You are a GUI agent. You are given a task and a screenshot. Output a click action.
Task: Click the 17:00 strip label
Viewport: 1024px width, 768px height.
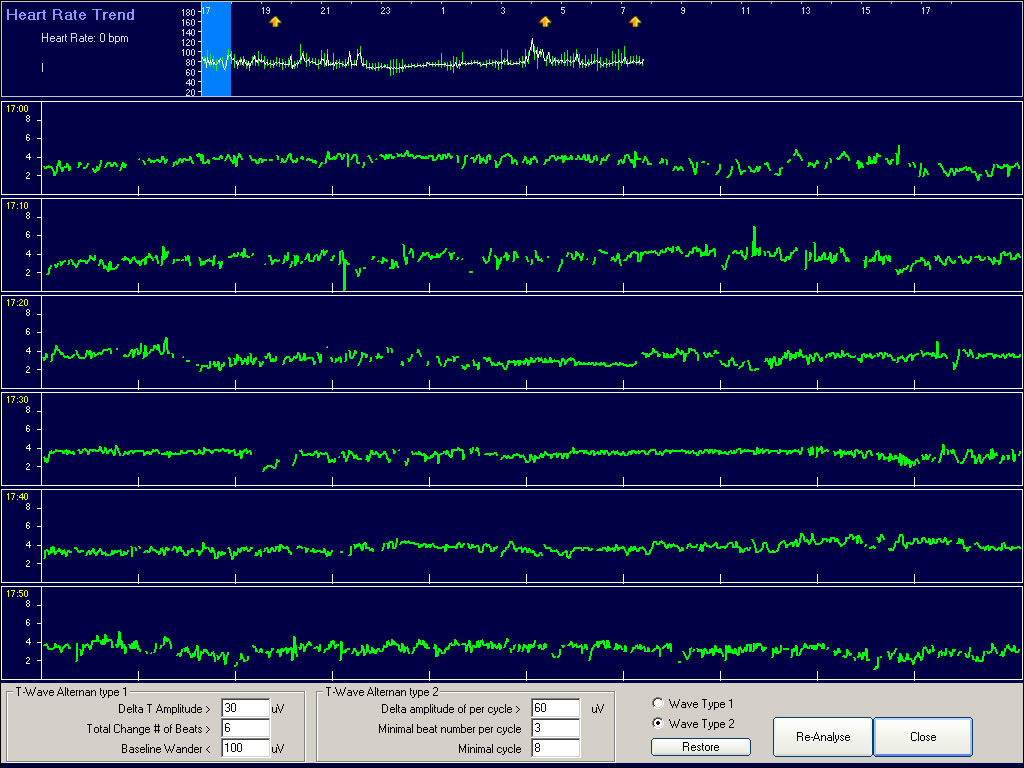coord(20,106)
